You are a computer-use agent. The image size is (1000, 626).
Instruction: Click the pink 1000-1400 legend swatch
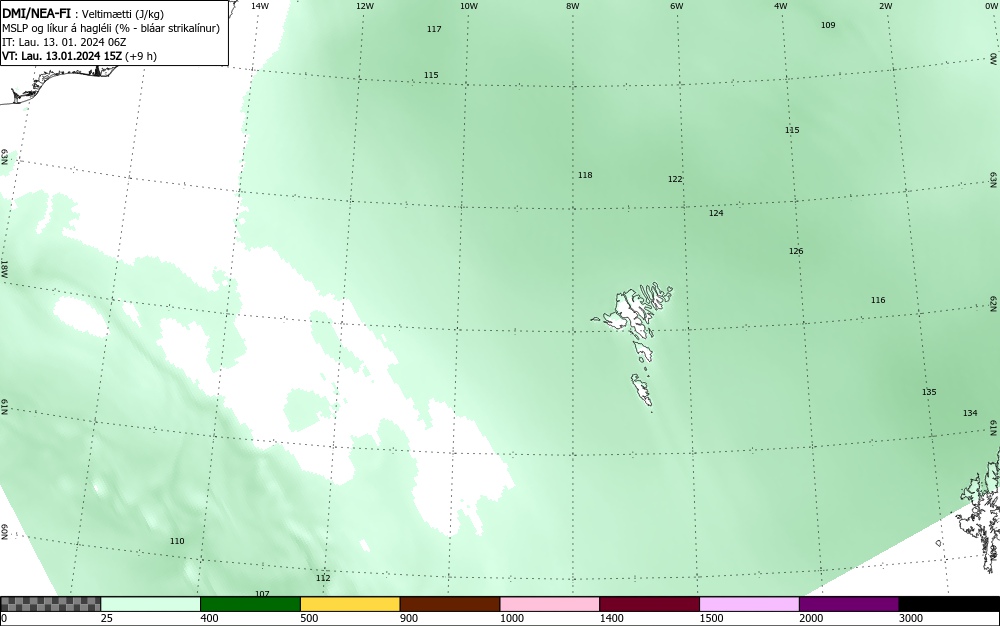coord(550,604)
